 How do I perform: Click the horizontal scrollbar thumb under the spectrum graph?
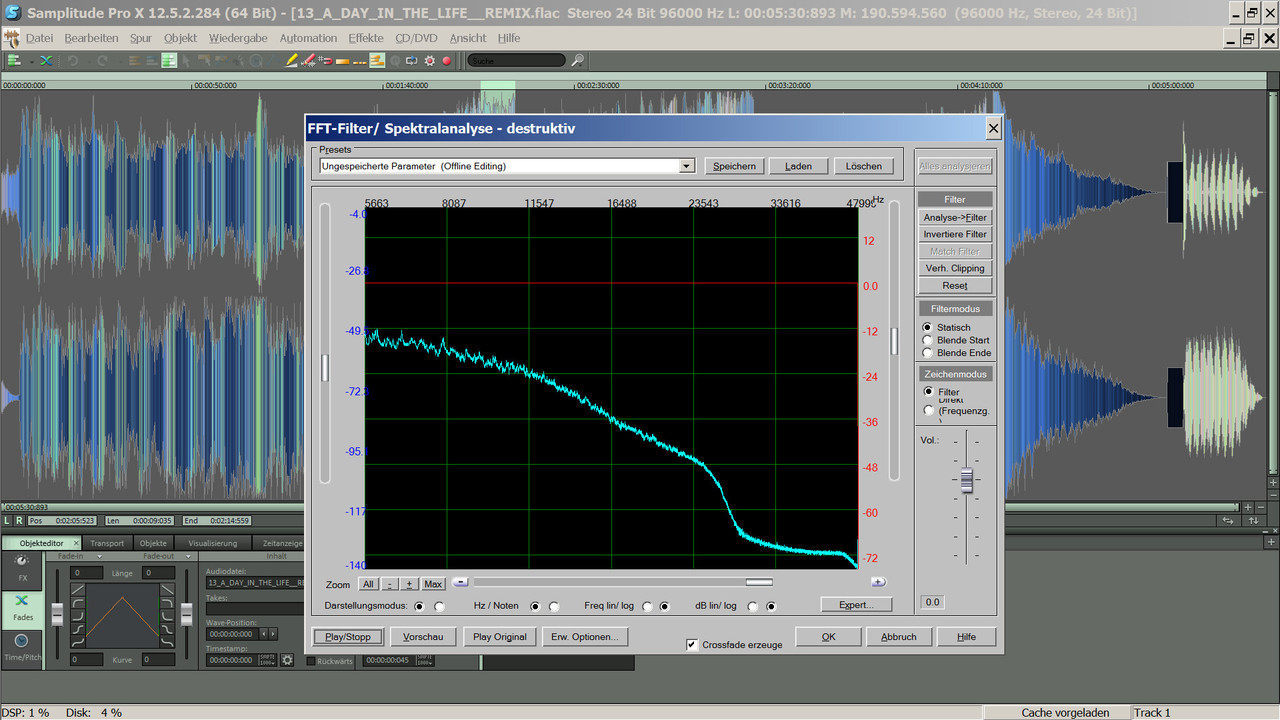coord(759,581)
